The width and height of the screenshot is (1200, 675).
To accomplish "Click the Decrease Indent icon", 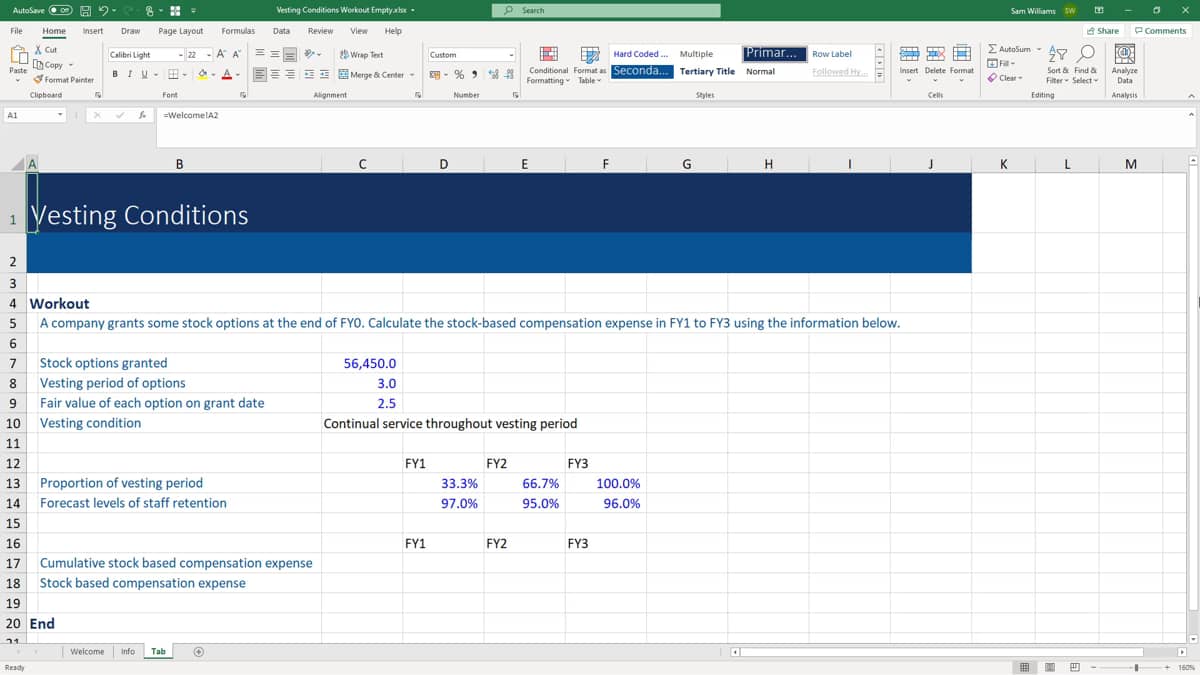I will click(309, 75).
